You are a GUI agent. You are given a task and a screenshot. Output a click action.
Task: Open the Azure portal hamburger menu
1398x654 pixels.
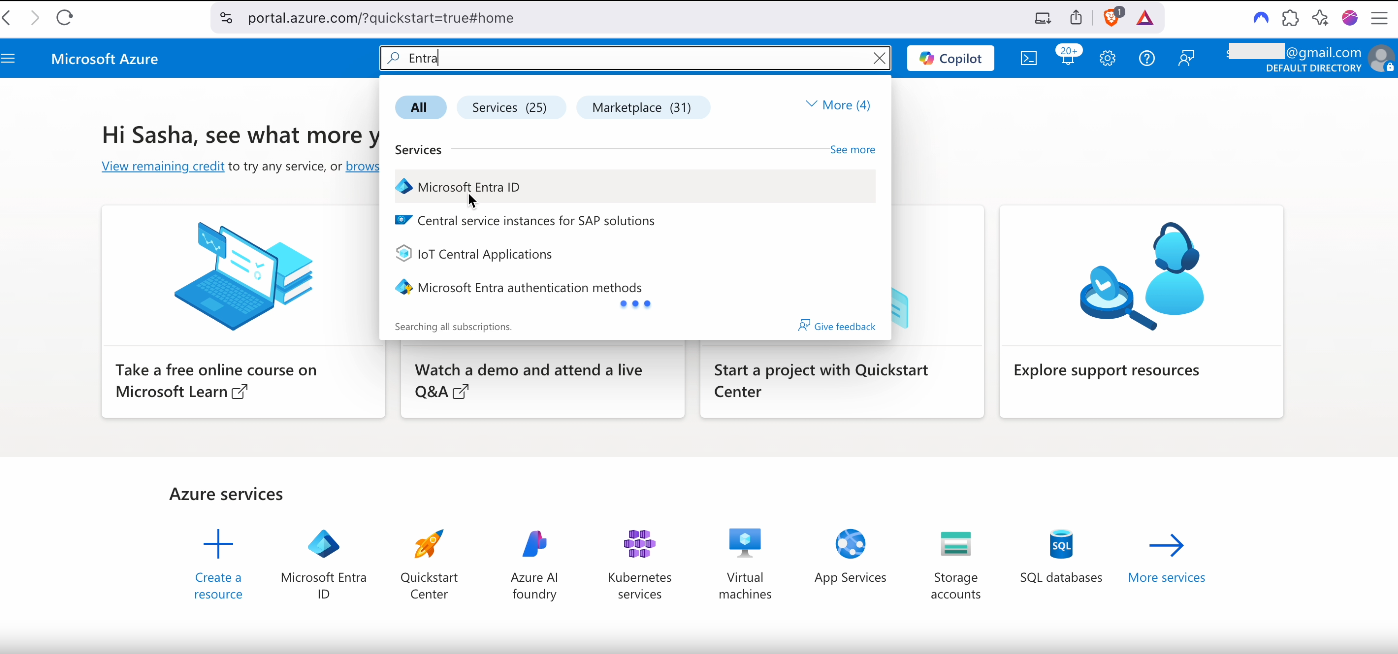pyautogui.click(x=9, y=59)
